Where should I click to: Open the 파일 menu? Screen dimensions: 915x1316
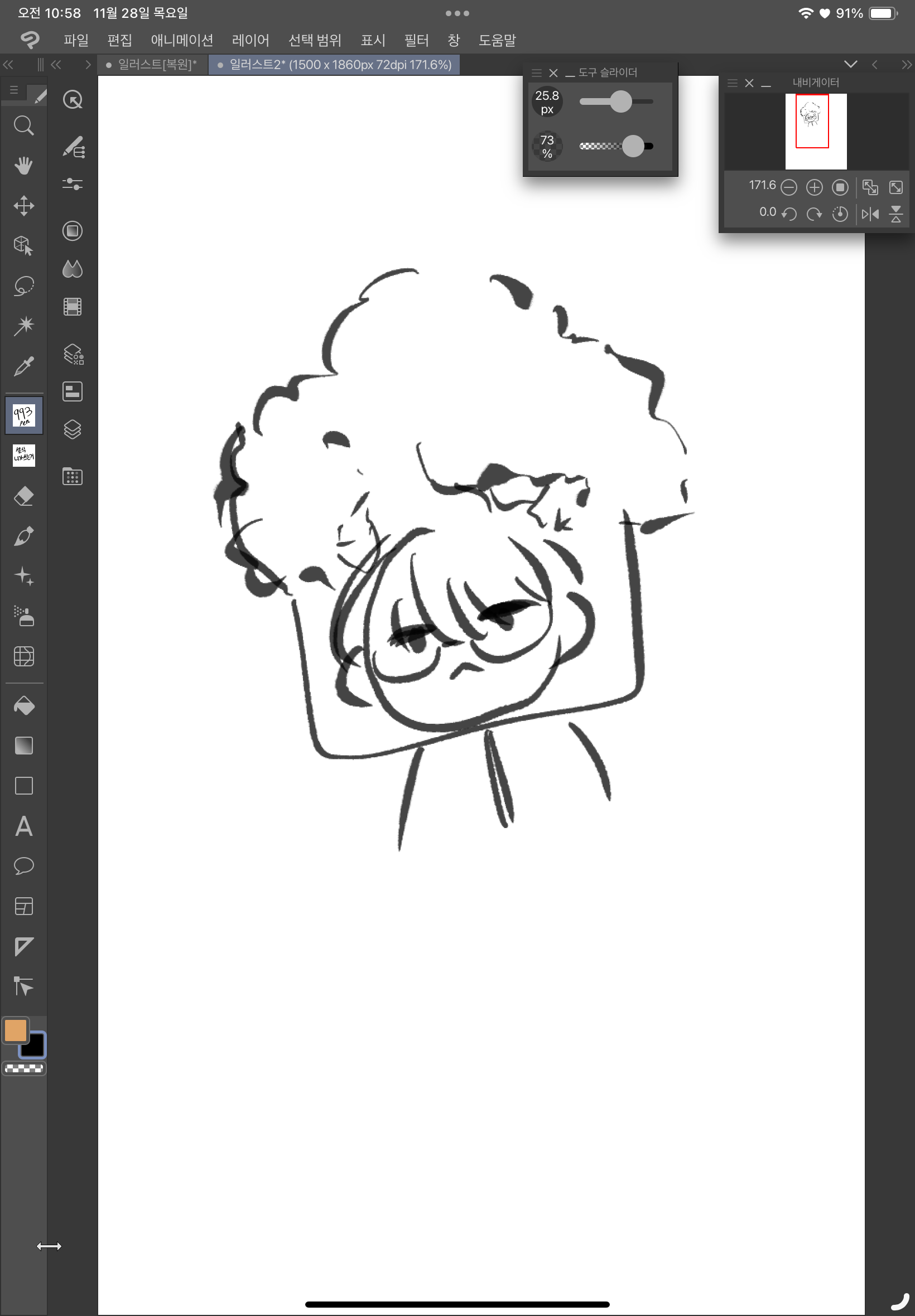tap(76, 40)
